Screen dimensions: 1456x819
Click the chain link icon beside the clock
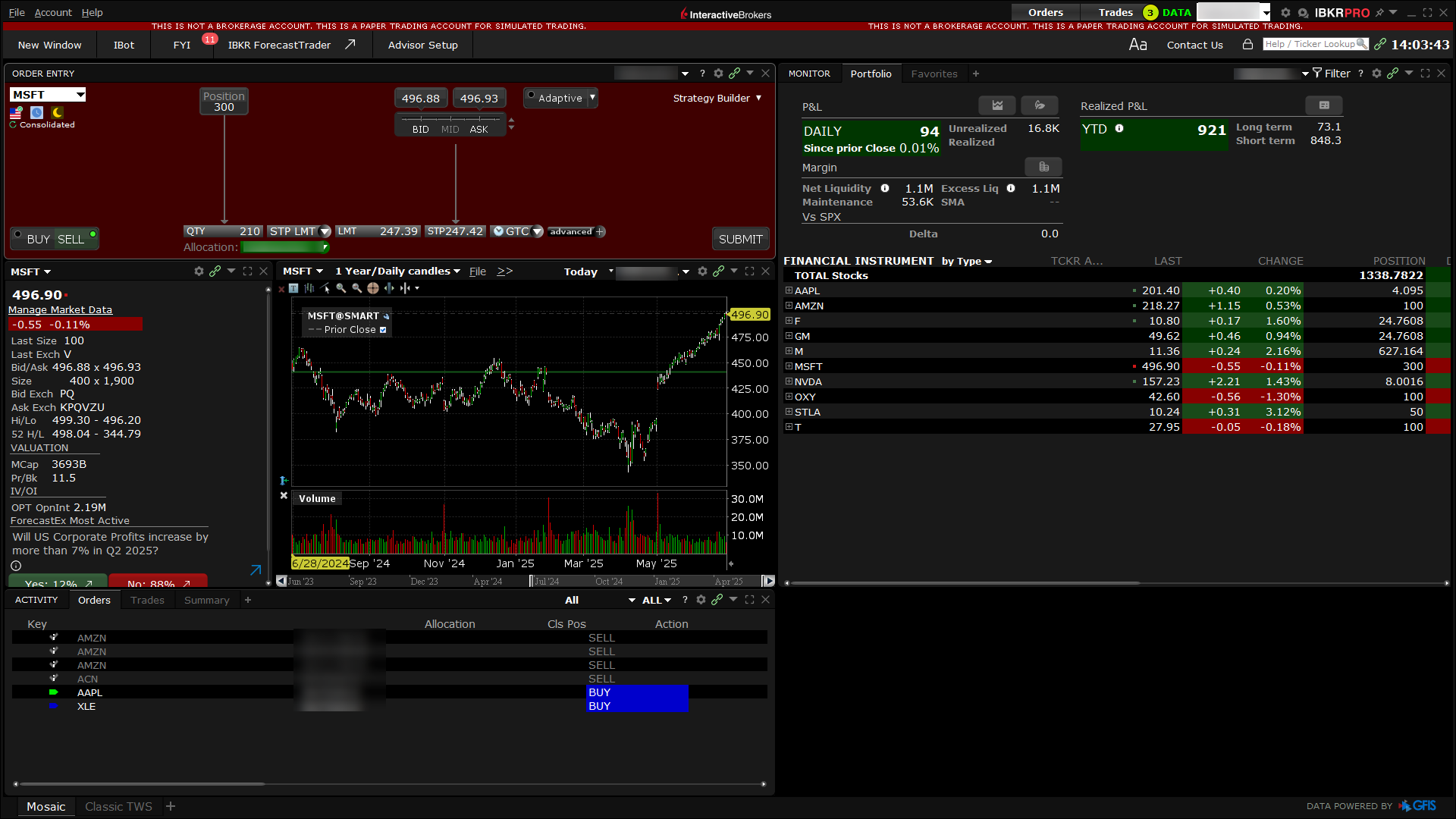(1380, 44)
